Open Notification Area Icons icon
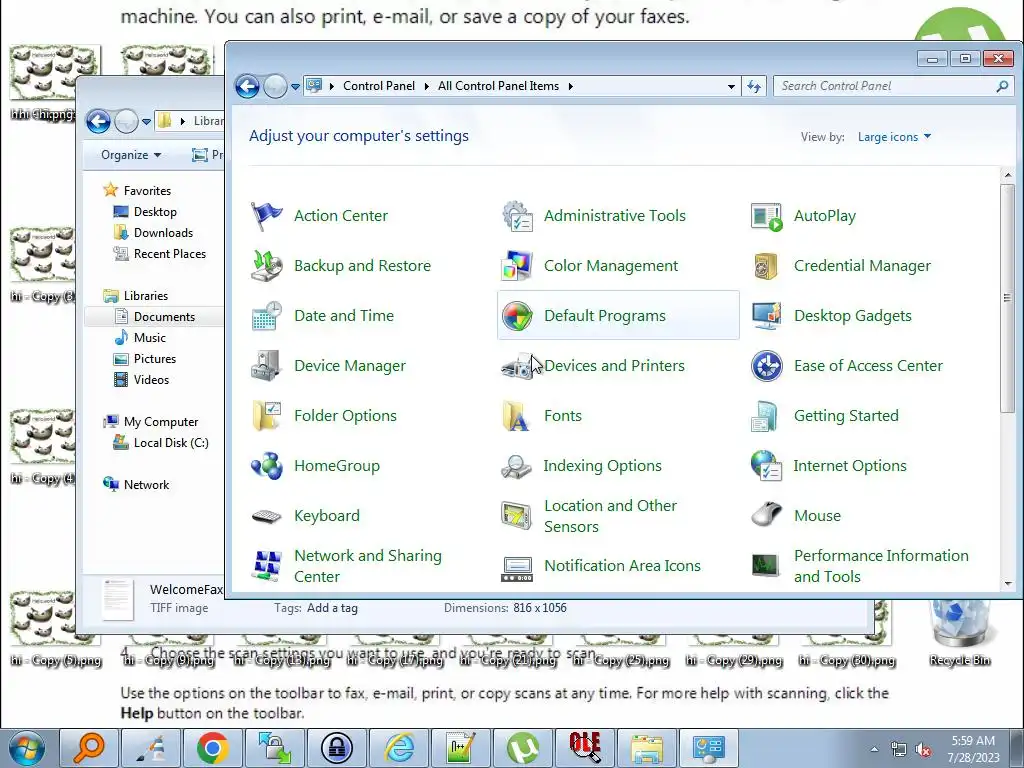Screen dimensions: 1024x768 (517, 568)
